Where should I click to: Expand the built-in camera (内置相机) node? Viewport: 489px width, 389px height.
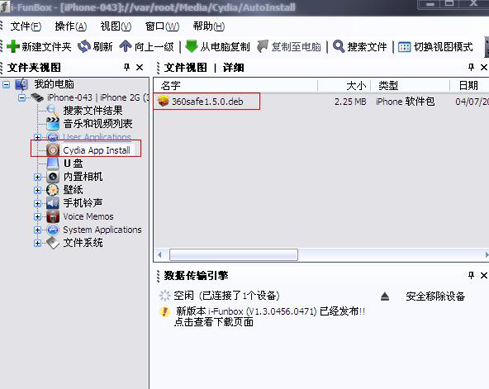[38, 177]
